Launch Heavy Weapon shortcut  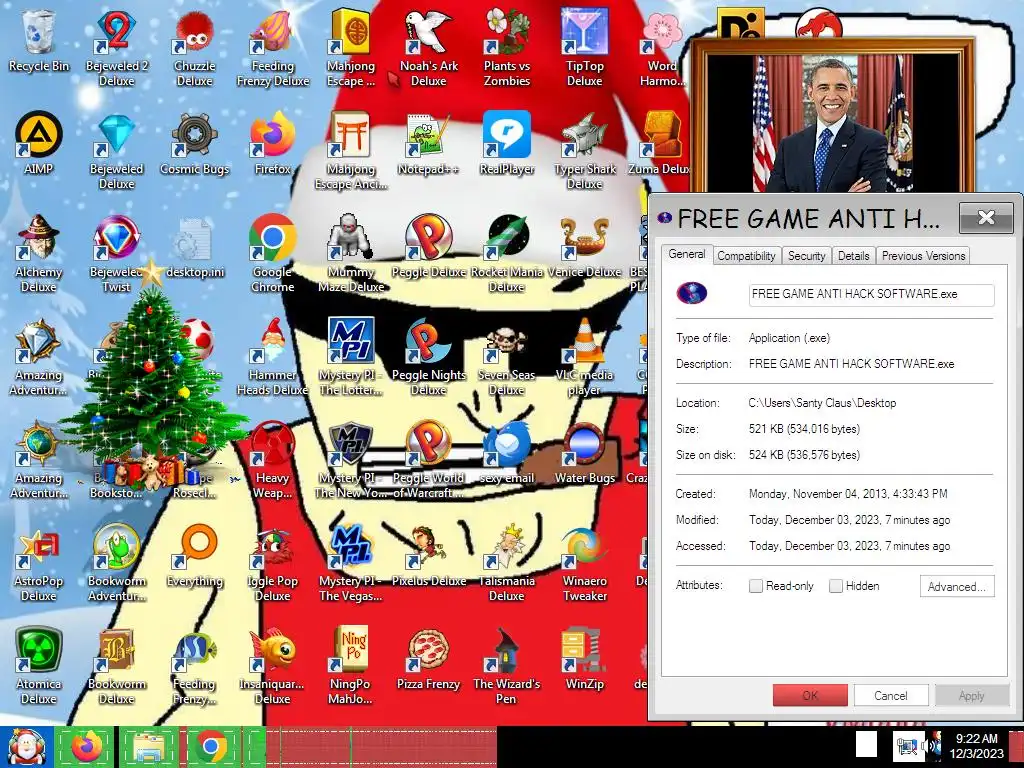click(272, 460)
